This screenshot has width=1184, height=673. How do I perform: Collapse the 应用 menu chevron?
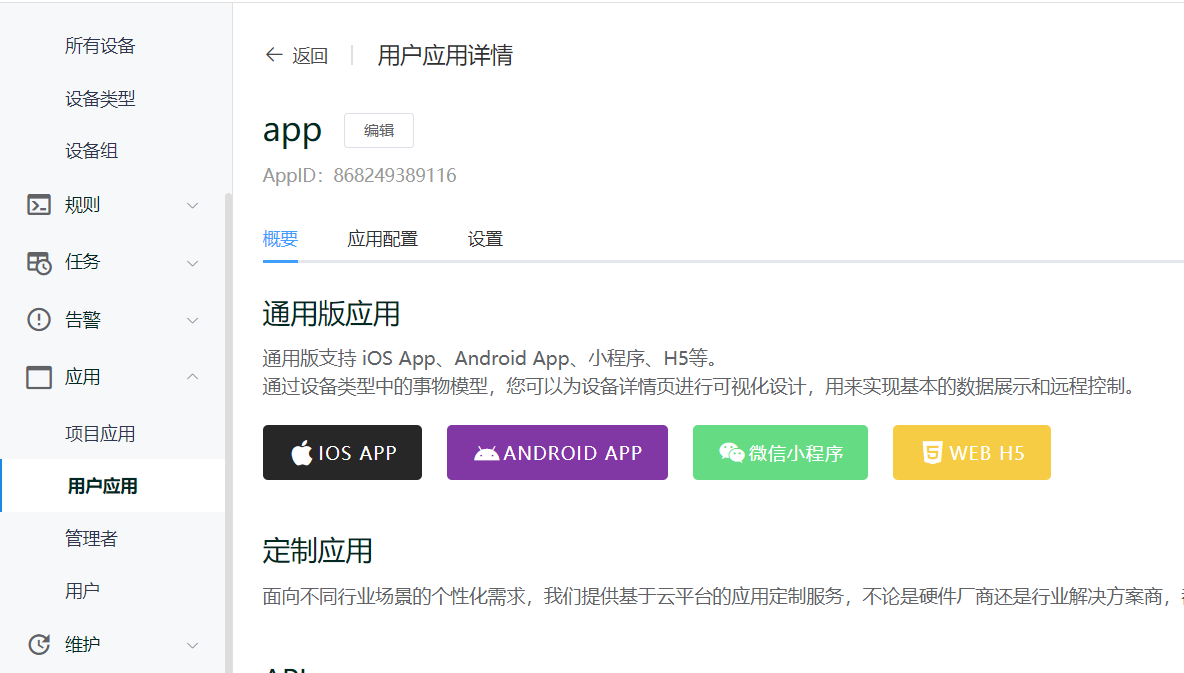click(x=193, y=376)
